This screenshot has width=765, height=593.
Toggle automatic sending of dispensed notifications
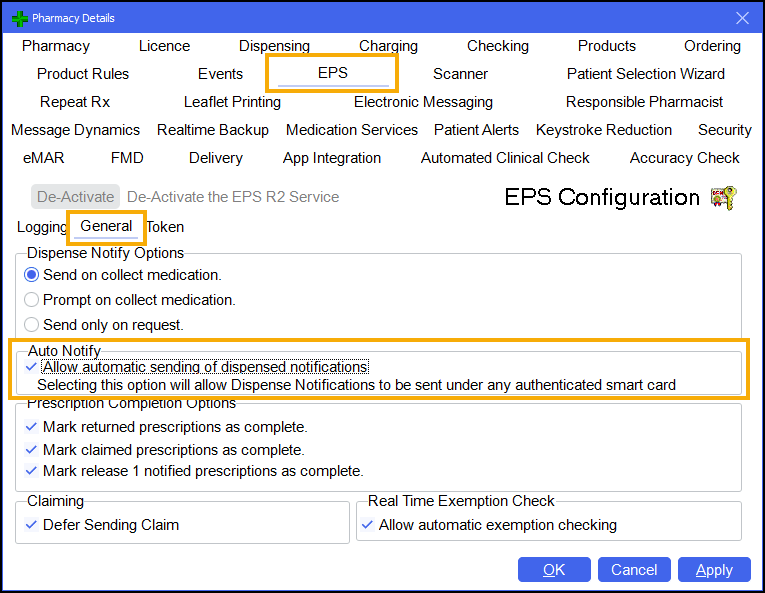pyautogui.click(x=31, y=367)
